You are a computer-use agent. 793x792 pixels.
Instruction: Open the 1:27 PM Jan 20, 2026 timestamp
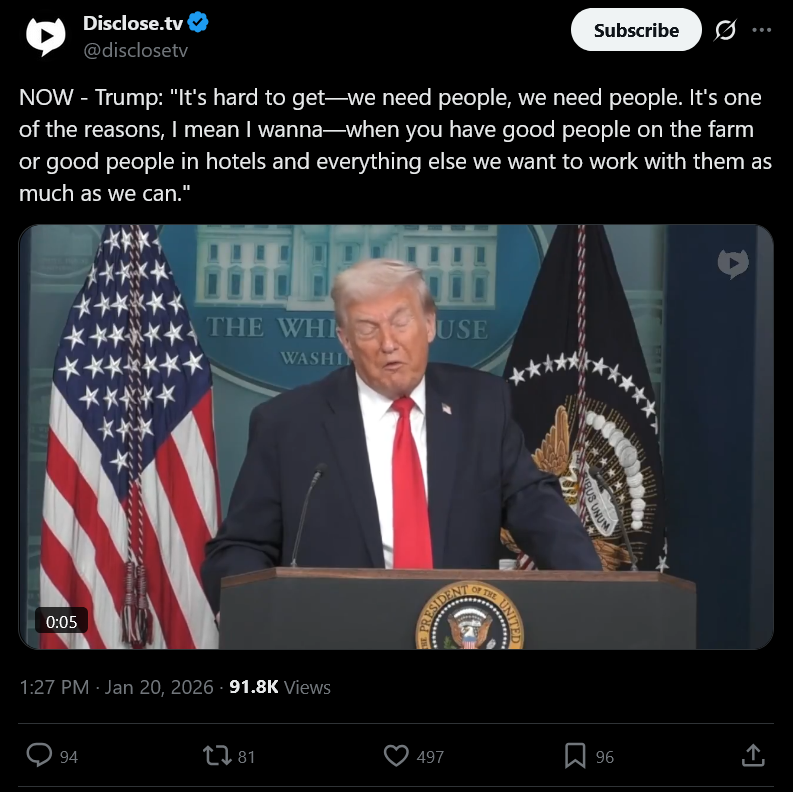tap(116, 687)
